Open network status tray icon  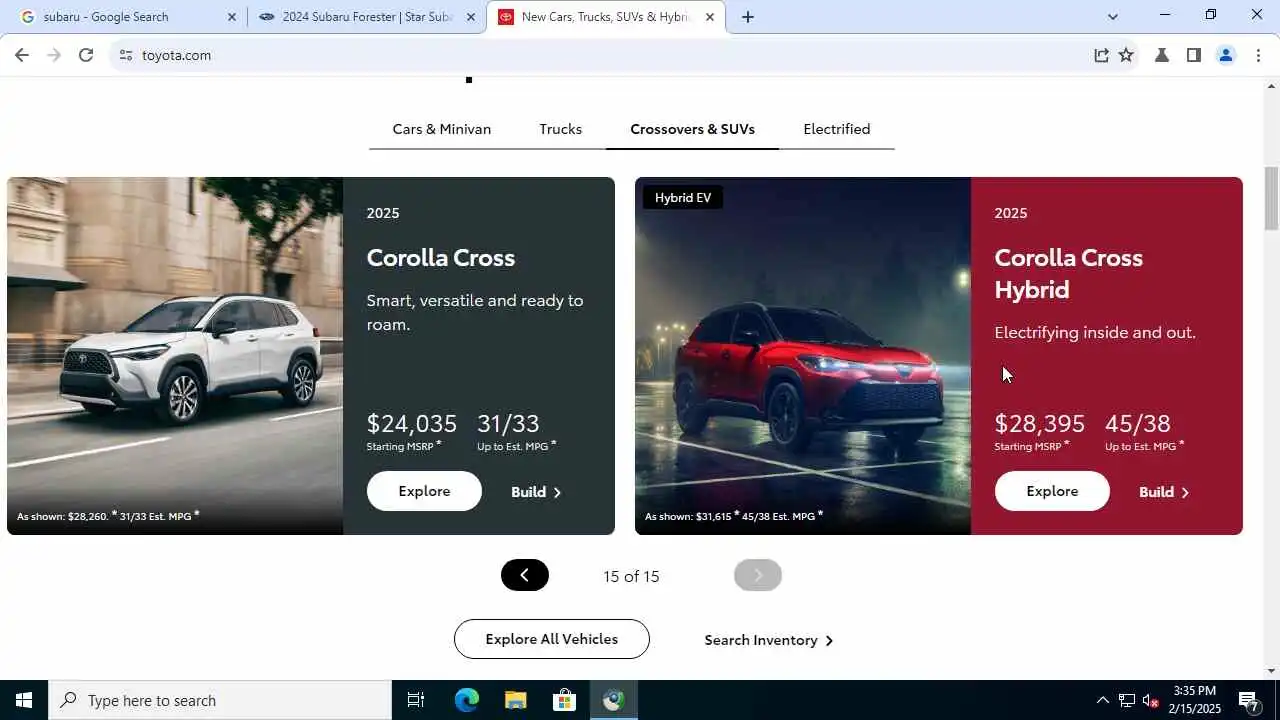pyautogui.click(x=1126, y=700)
